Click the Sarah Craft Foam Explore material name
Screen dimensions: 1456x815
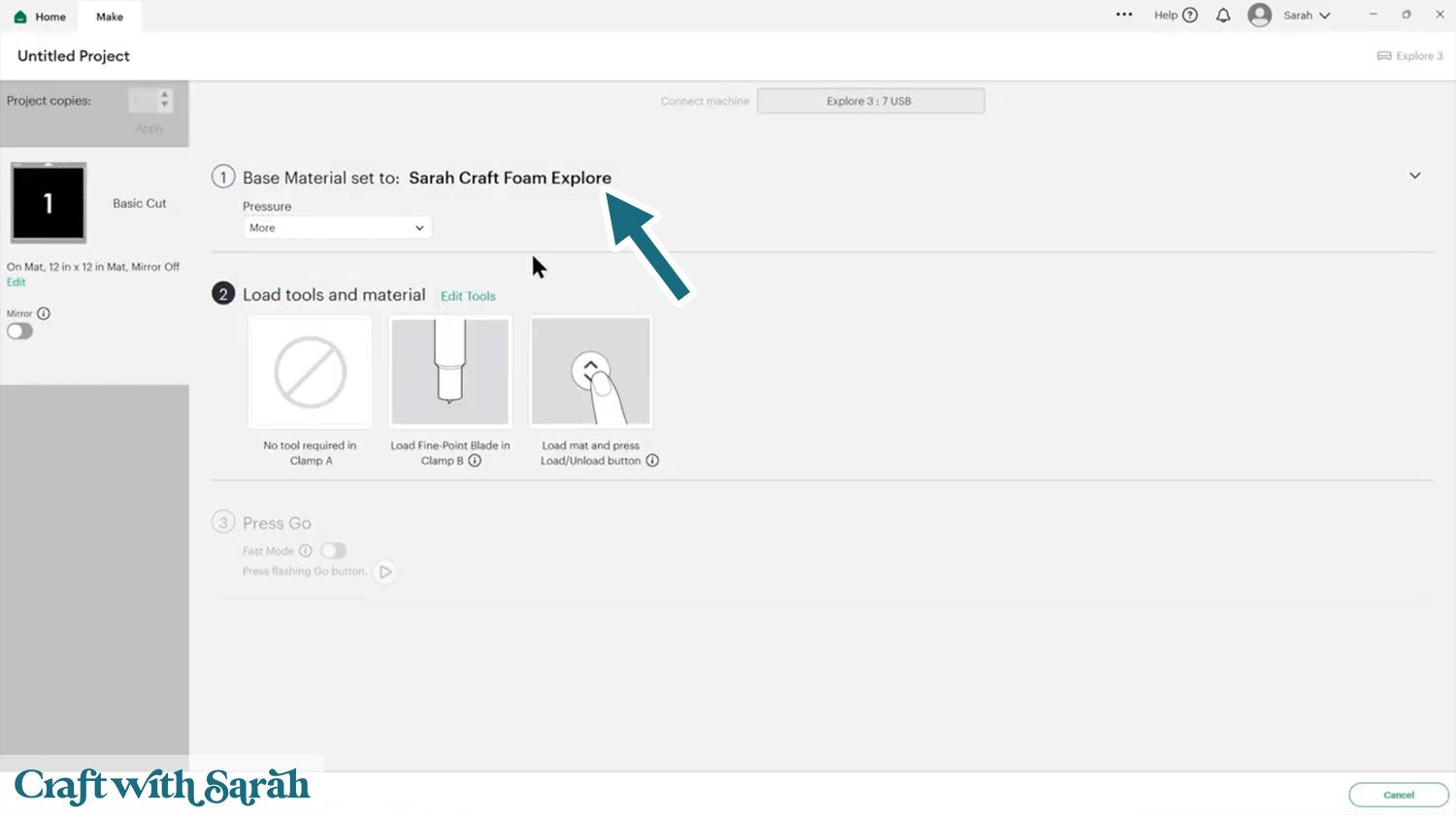point(510,178)
